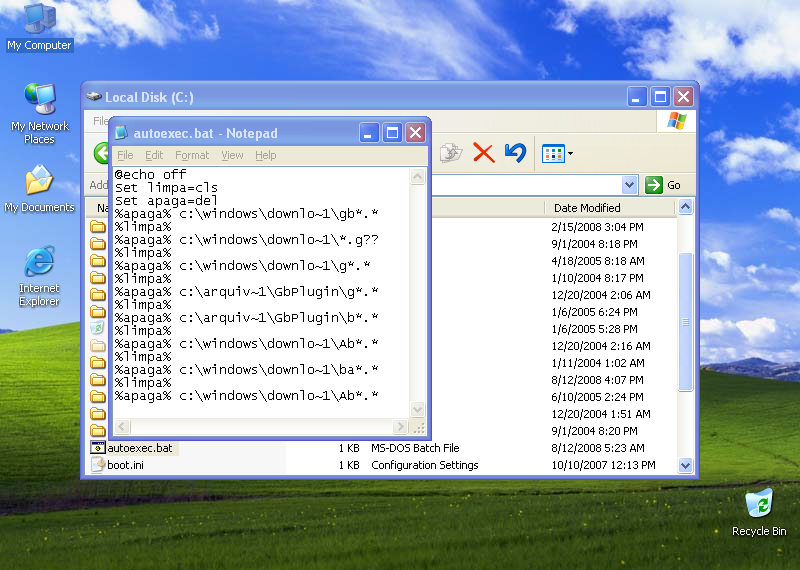Open the Format menu in Notepad
Viewport: 800px width, 570px height.
pyautogui.click(x=192, y=155)
